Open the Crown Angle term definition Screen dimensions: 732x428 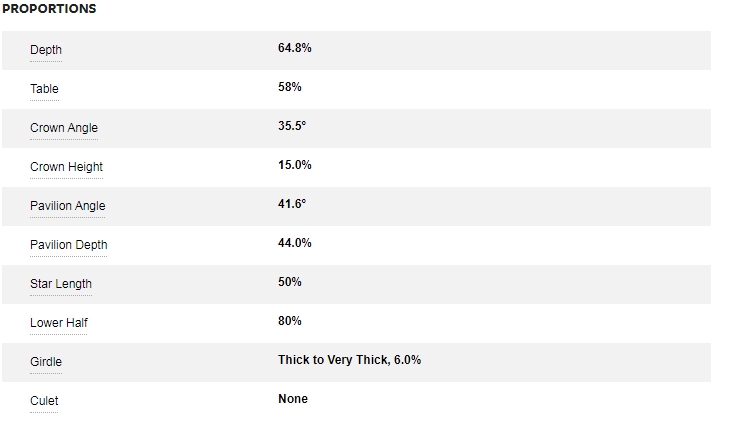tap(64, 128)
